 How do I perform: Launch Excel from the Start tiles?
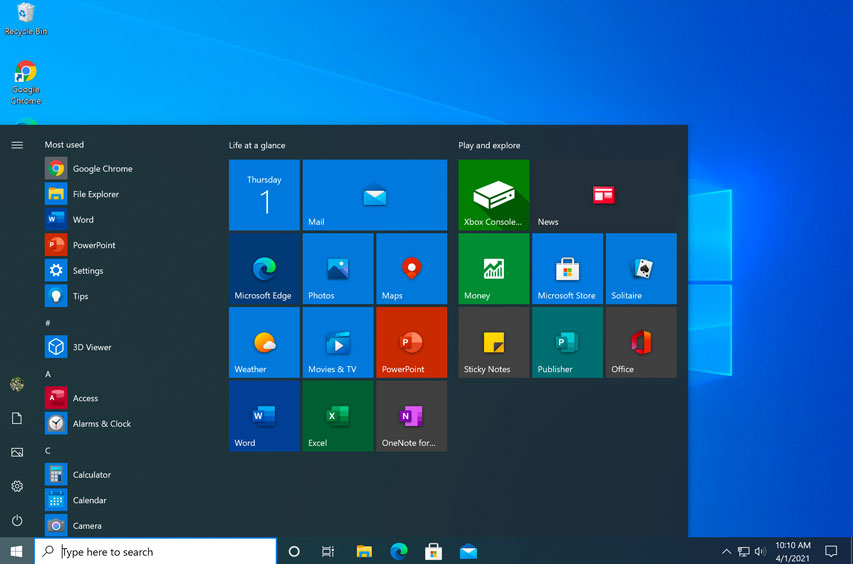(338, 416)
